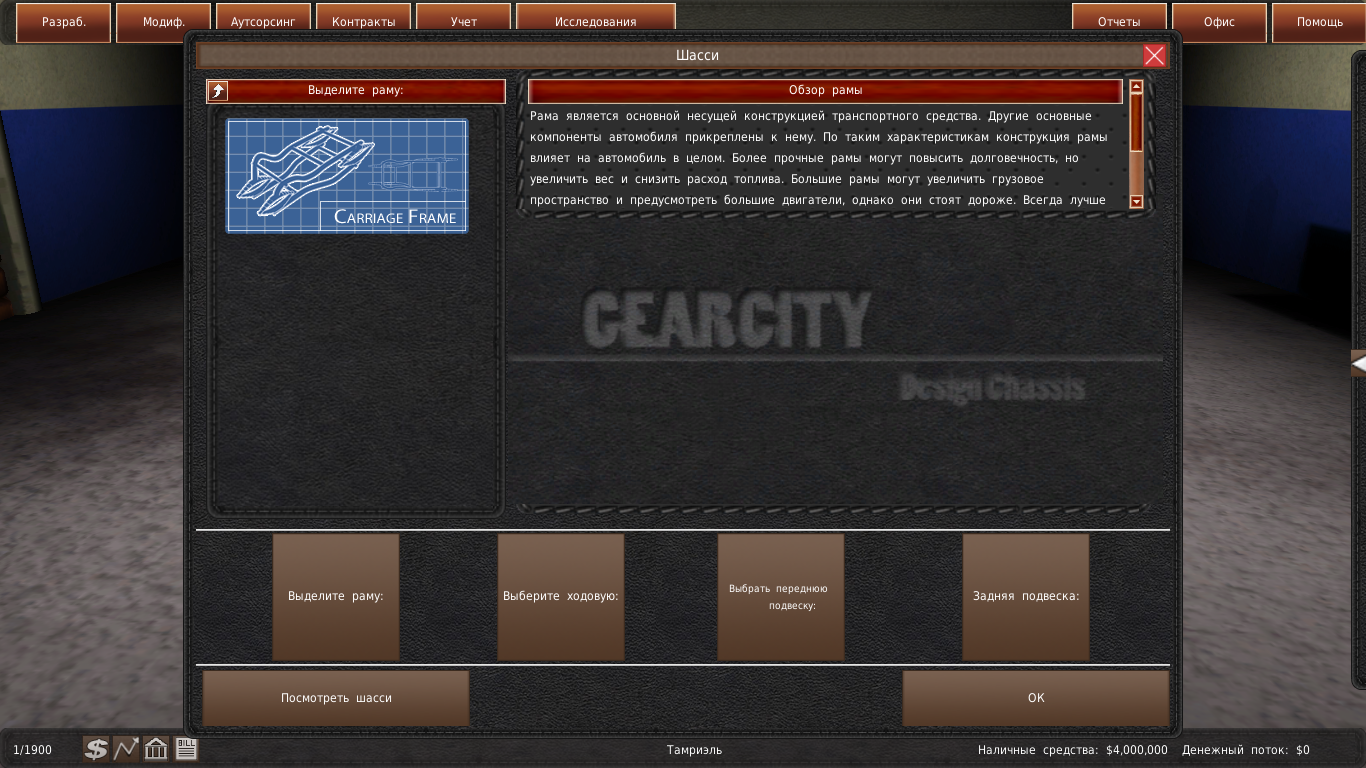The width and height of the screenshot is (1366, 768).
Task: Open the Офис menu
Action: (x=1219, y=22)
